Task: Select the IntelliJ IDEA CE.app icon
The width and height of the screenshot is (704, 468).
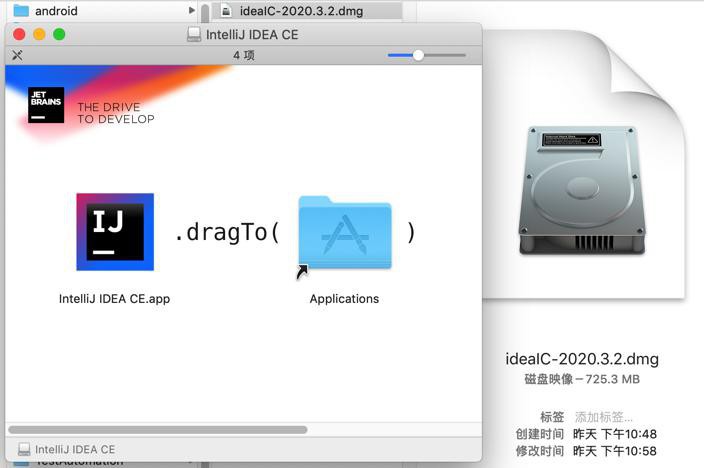Action: [115, 232]
